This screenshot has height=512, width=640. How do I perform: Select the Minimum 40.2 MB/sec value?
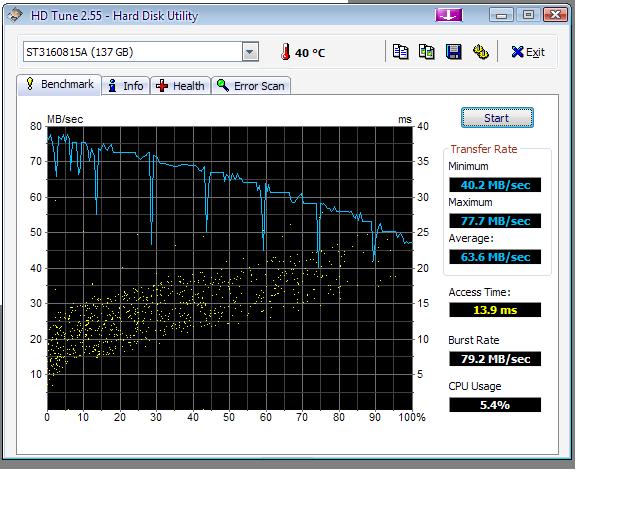coord(495,185)
